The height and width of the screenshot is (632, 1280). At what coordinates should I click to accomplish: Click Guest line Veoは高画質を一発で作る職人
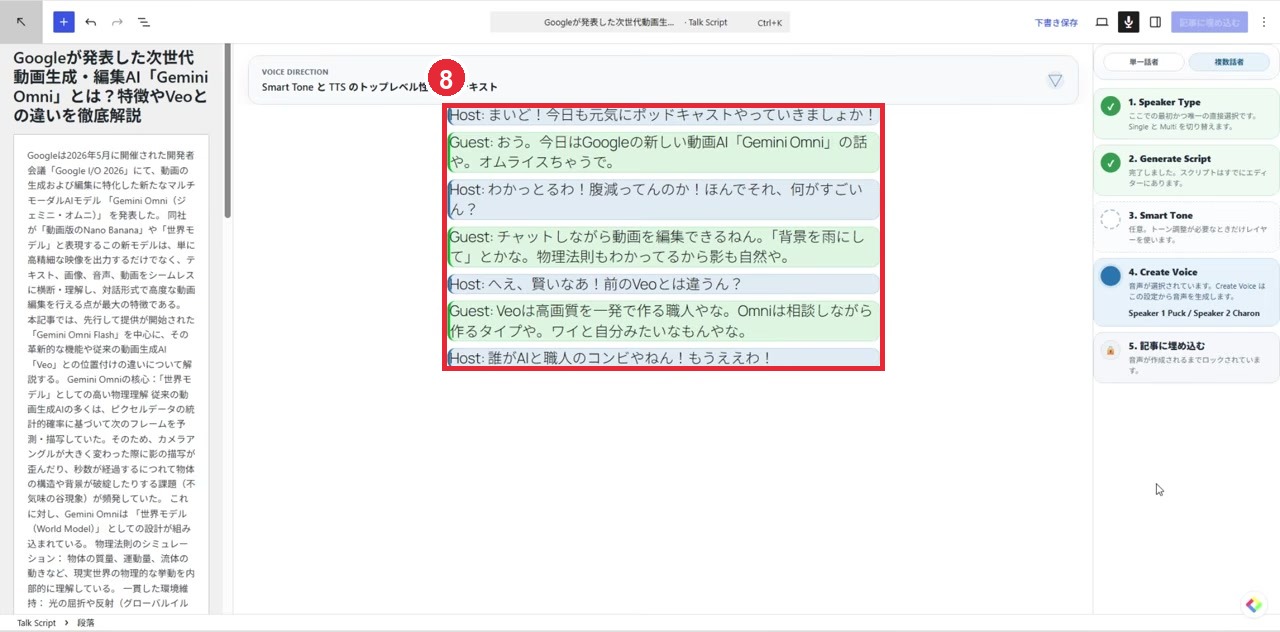[x=663, y=321]
